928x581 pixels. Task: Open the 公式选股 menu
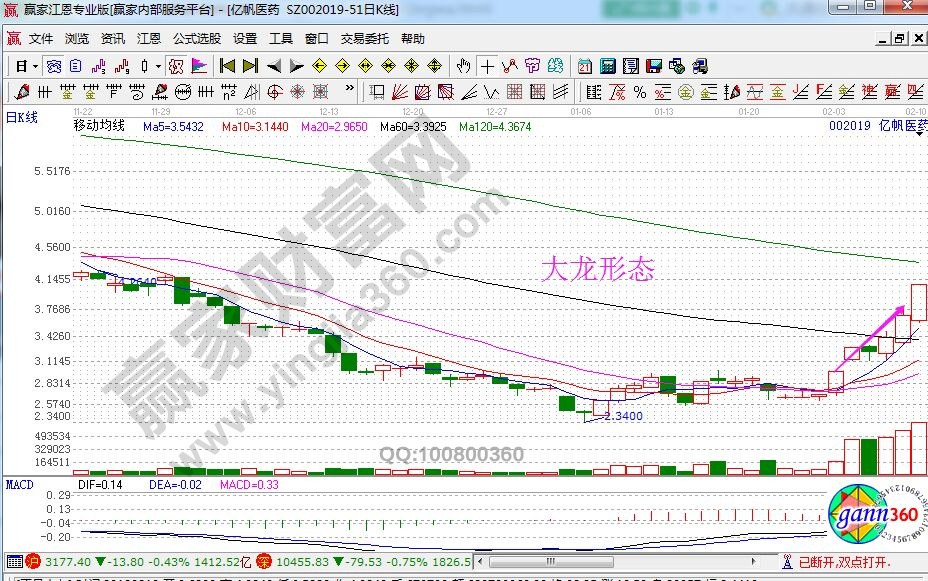196,39
